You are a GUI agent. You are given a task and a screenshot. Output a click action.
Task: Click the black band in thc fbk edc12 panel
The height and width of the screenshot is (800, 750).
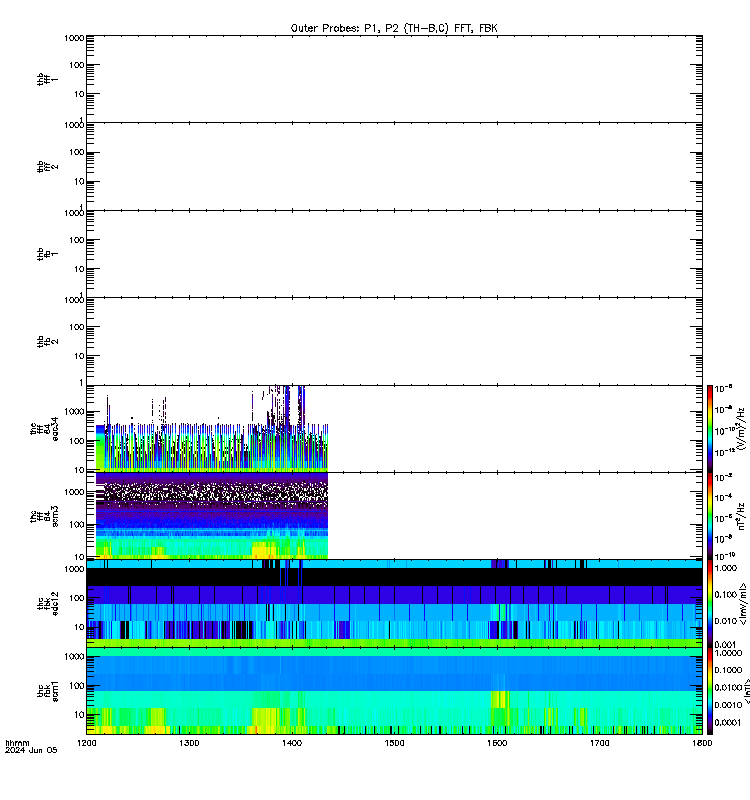pyautogui.click(x=394, y=578)
